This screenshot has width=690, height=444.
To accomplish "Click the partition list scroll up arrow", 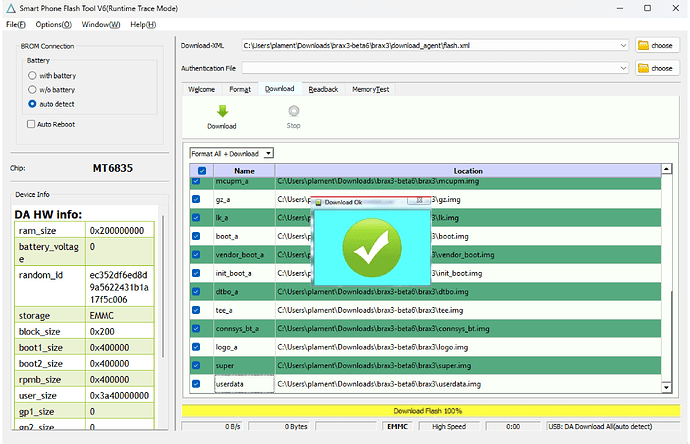I will (667, 169).
